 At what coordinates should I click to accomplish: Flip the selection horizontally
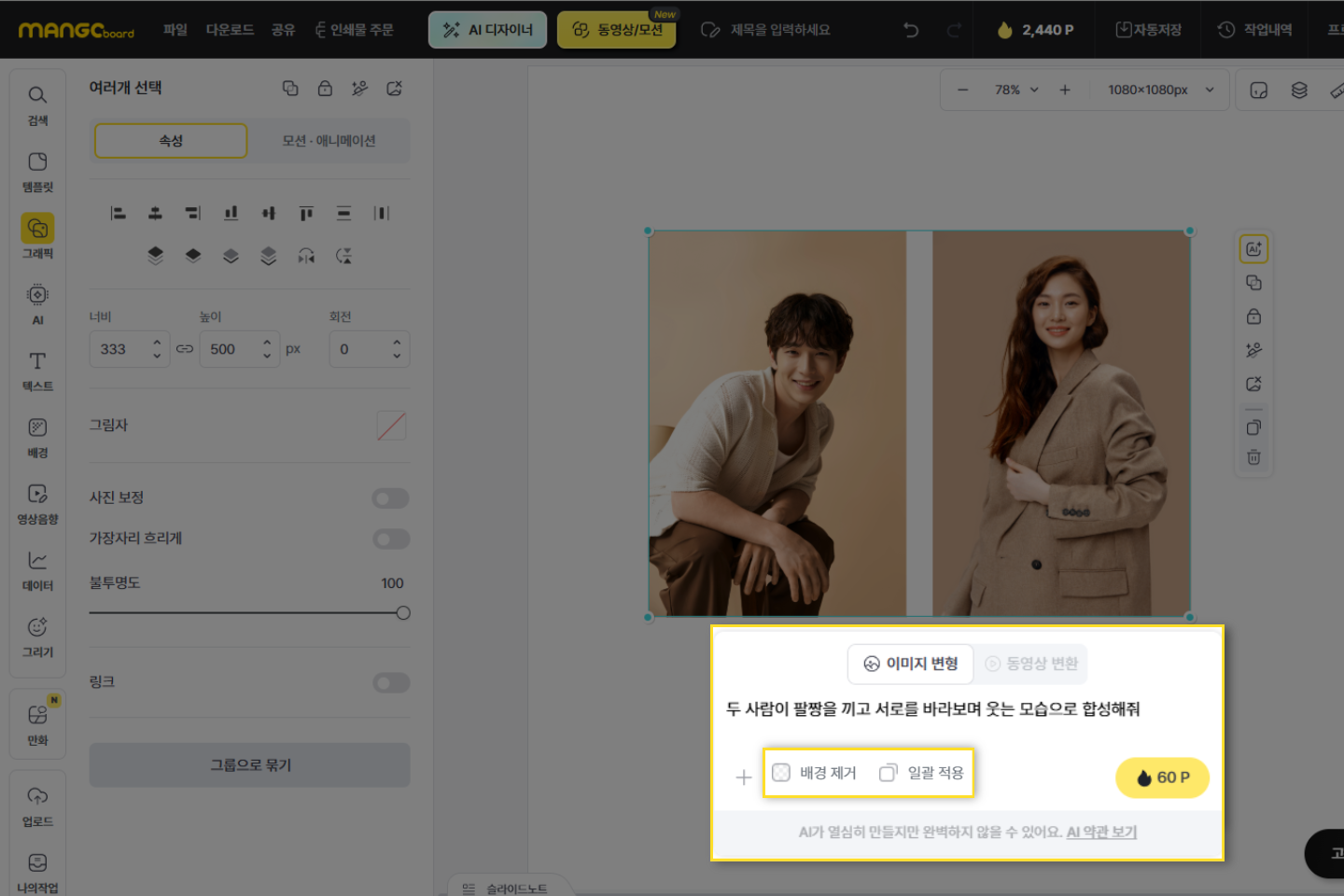click(306, 256)
